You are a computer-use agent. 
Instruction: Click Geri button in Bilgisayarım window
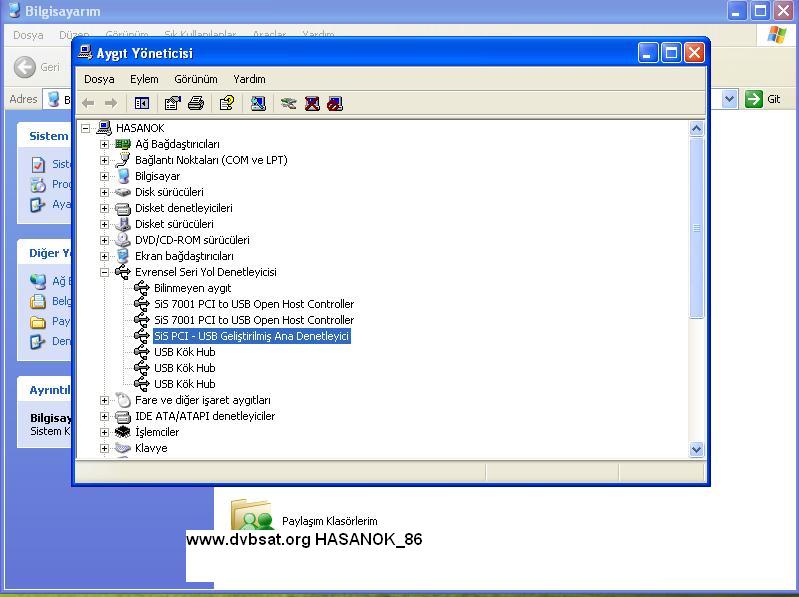[x=37, y=67]
